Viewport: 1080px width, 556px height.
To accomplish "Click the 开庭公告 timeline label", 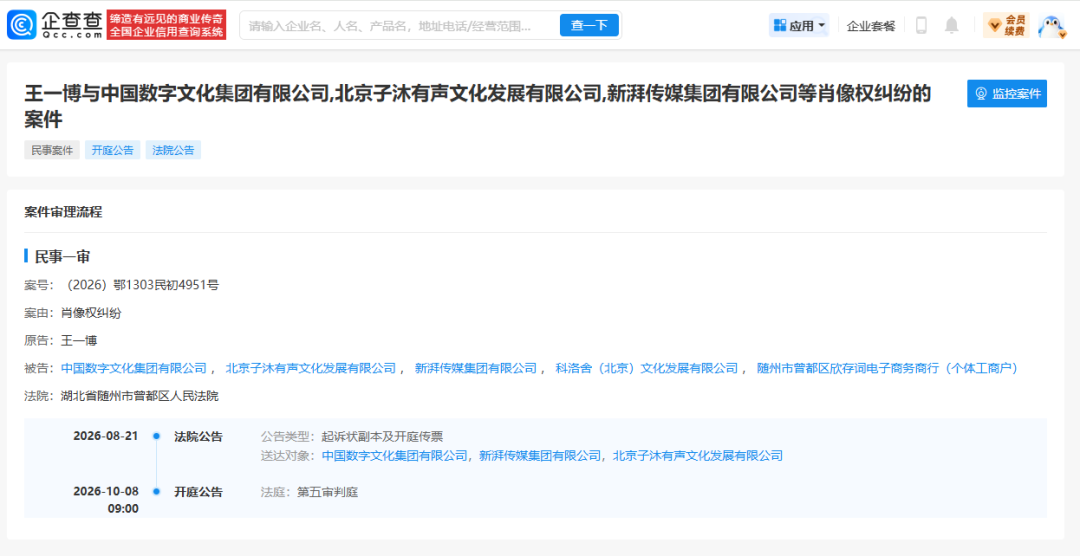I will coord(198,492).
